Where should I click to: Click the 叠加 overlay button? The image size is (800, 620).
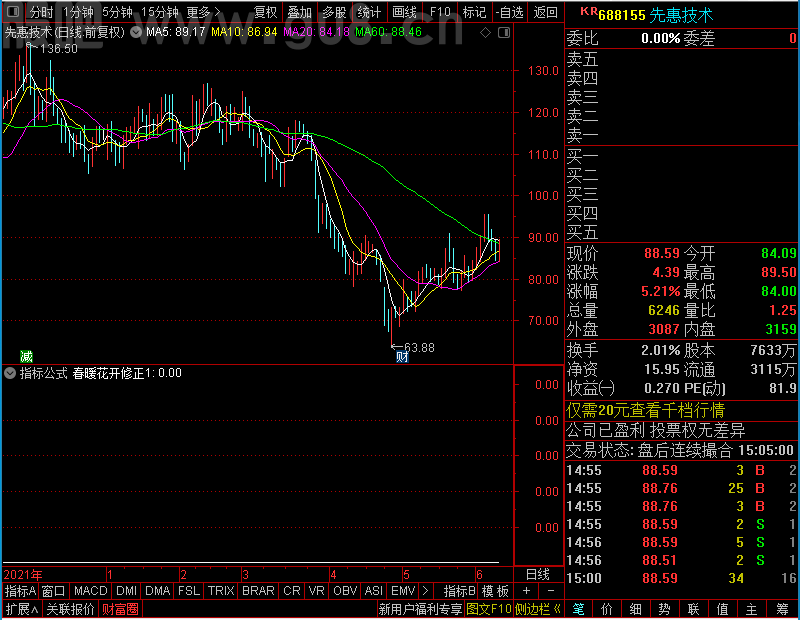(299, 12)
